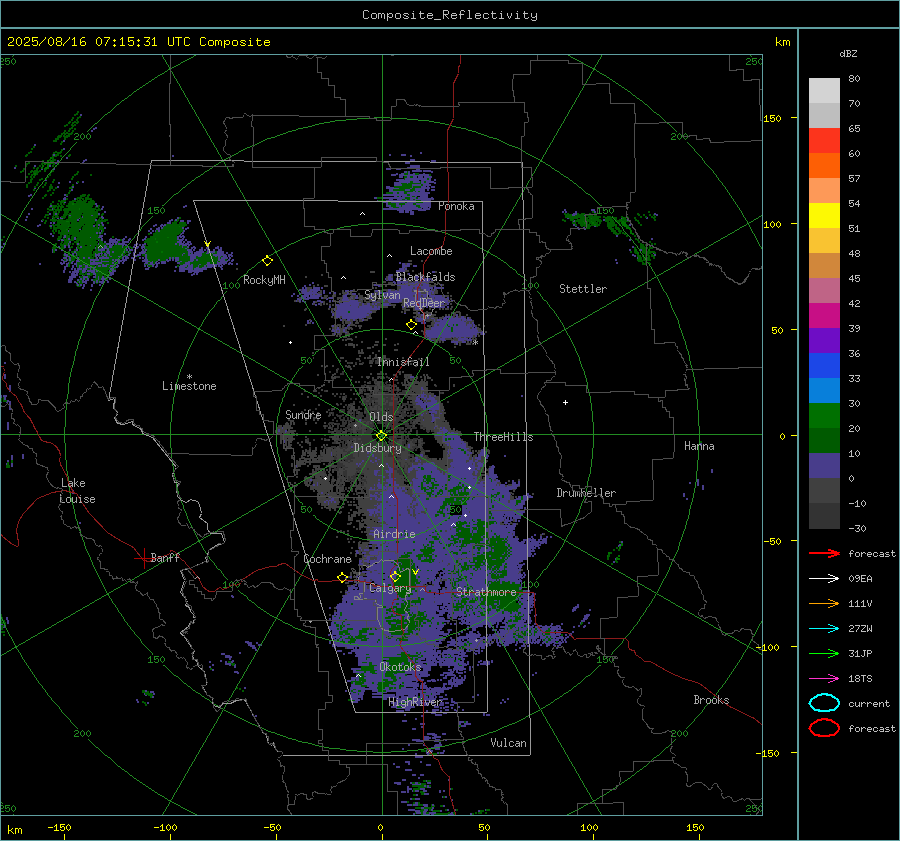The image size is (900, 841).
Task: Click the HighRiver city label
Action: 415,702
